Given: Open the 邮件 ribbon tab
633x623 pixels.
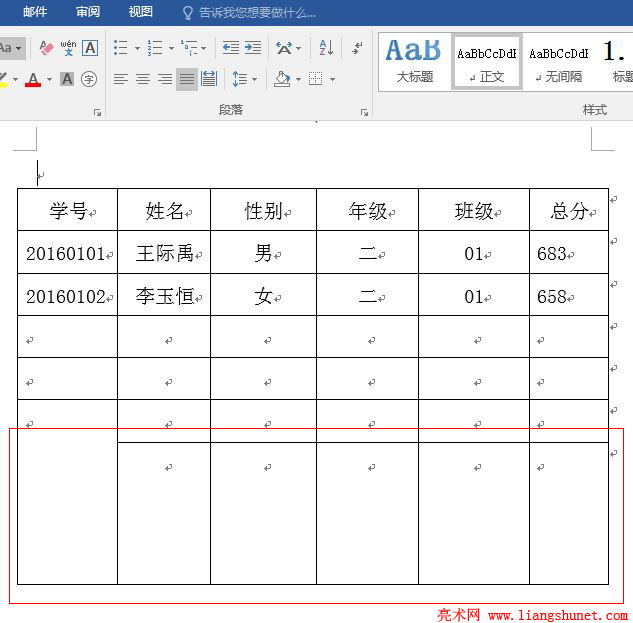Looking at the screenshot, I should [x=35, y=12].
